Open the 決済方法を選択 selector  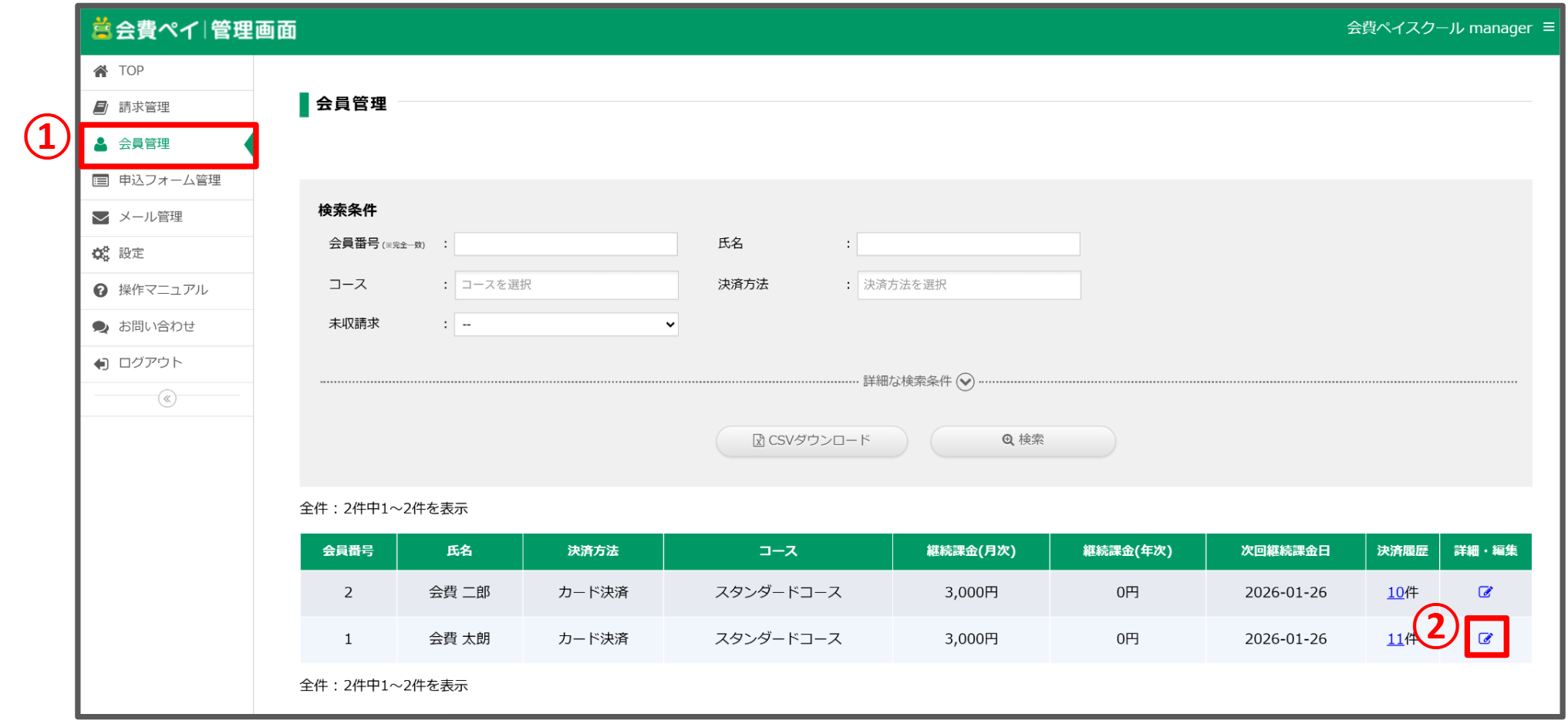click(x=968, y=285)
